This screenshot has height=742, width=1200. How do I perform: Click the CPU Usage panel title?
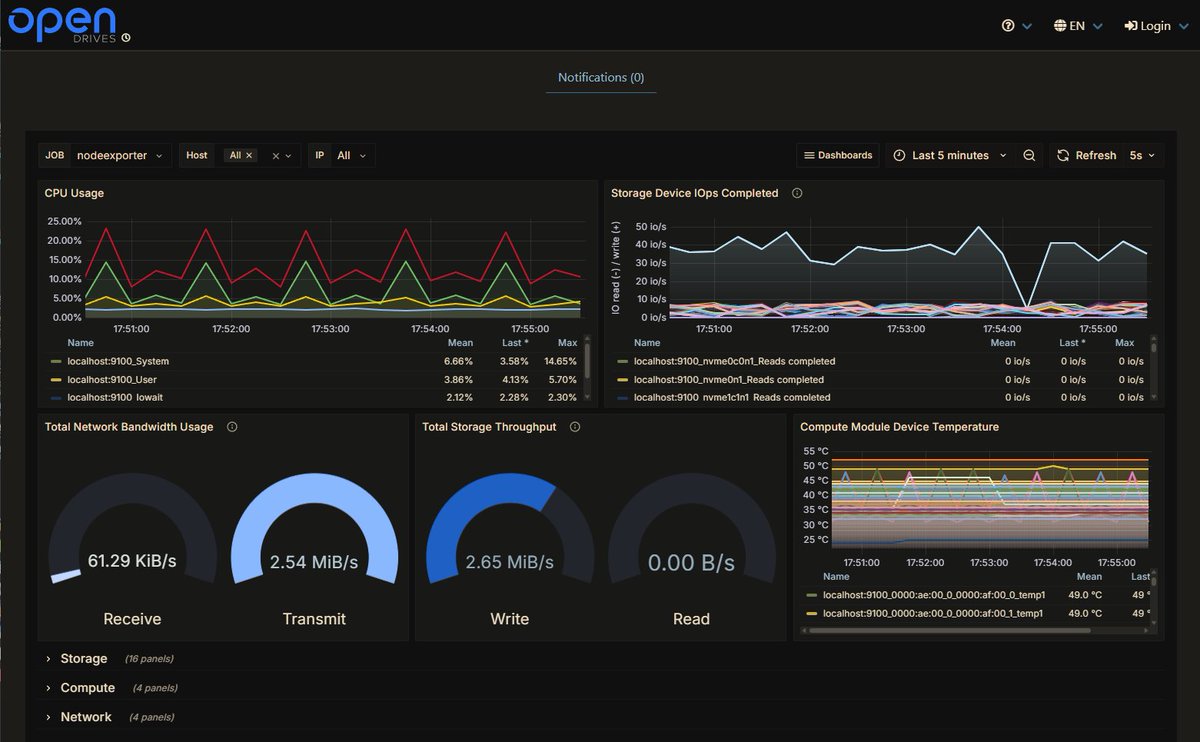(74, 193)
